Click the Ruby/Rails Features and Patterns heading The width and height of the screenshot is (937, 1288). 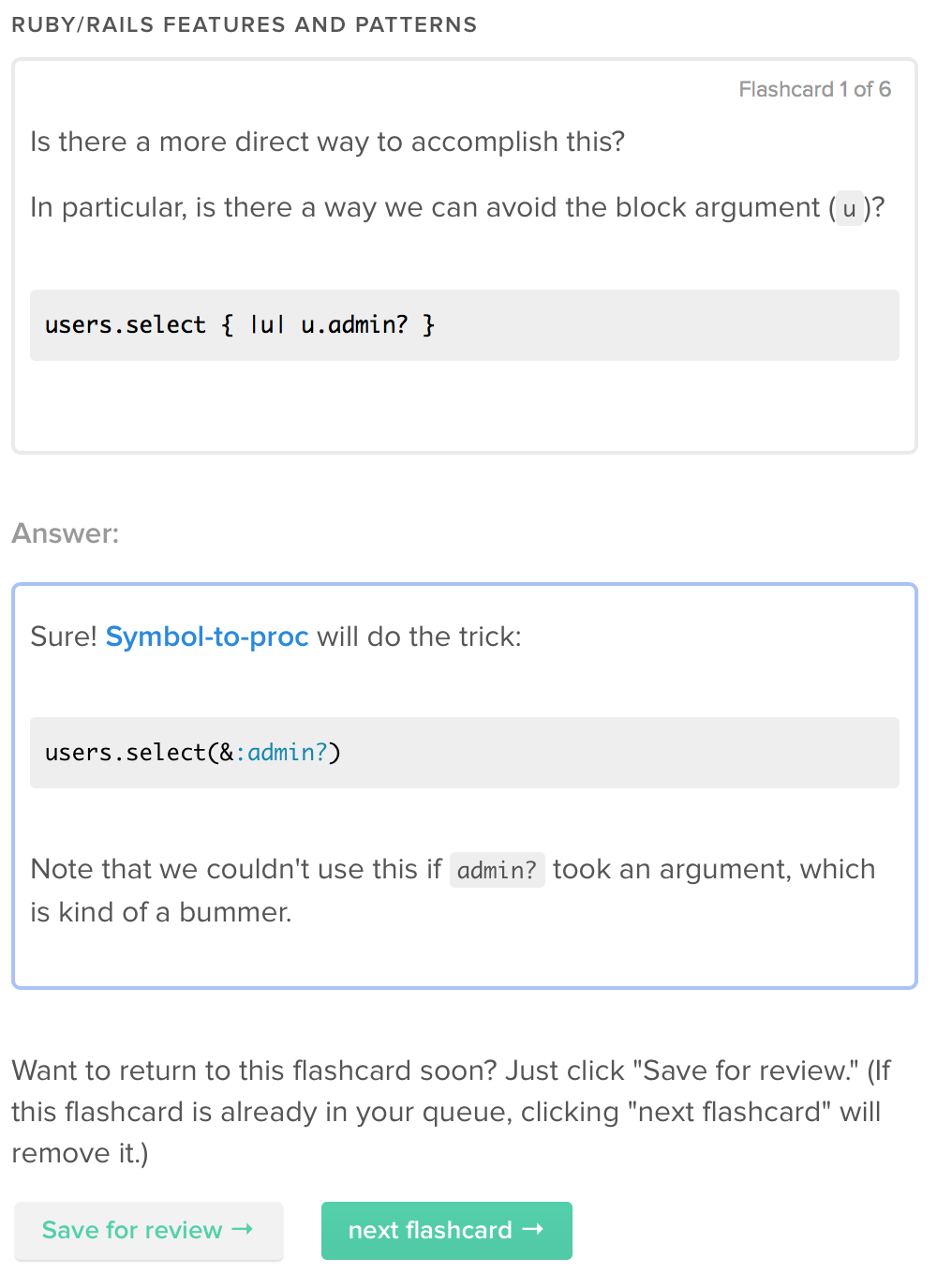244,24
